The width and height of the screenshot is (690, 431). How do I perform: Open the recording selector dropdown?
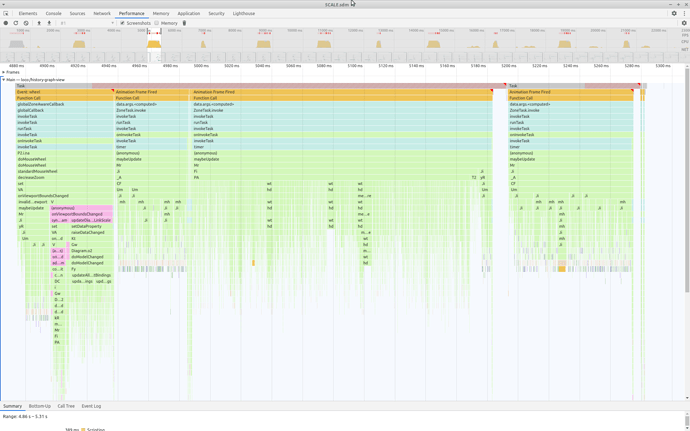pyautogui.click(x=87, y=23)
